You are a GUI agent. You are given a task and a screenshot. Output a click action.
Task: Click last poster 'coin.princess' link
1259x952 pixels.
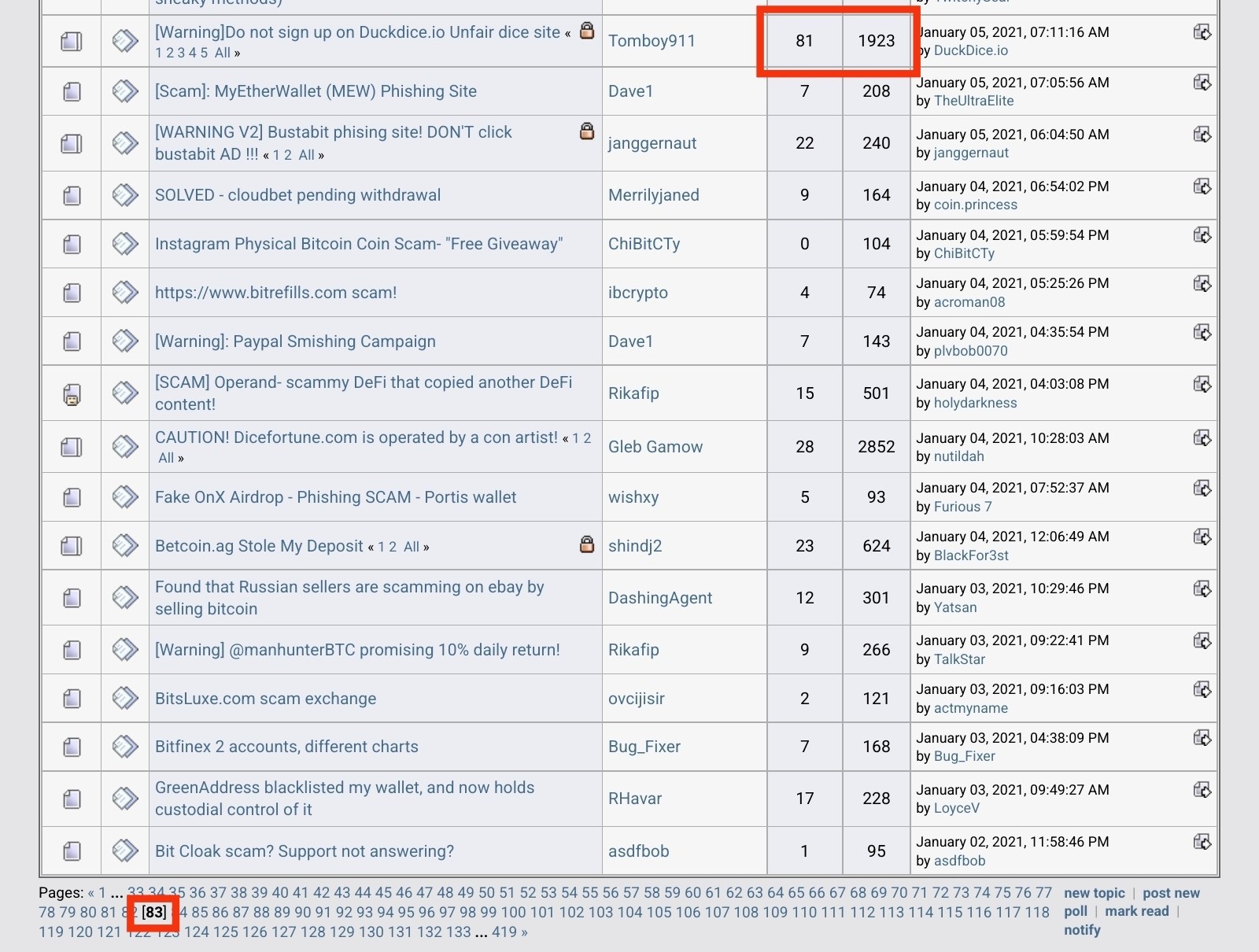pyautogui.click(x=975, y=205)
